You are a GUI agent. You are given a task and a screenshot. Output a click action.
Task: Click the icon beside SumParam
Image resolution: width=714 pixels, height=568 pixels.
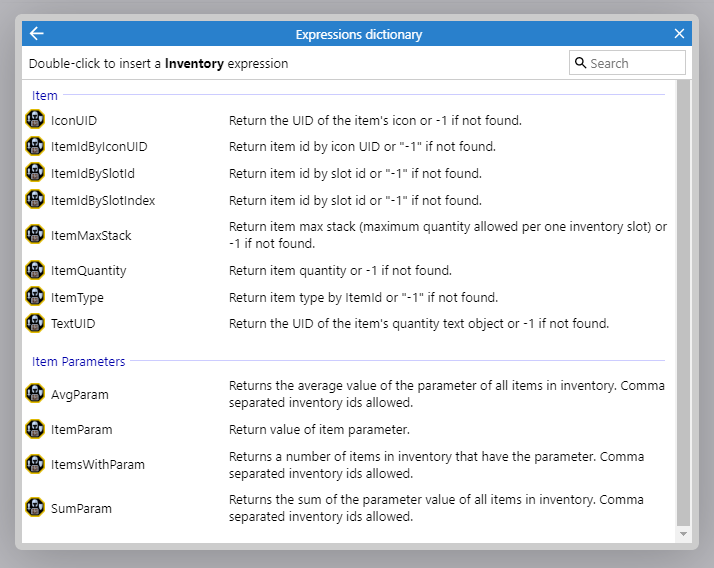(35, 508)
